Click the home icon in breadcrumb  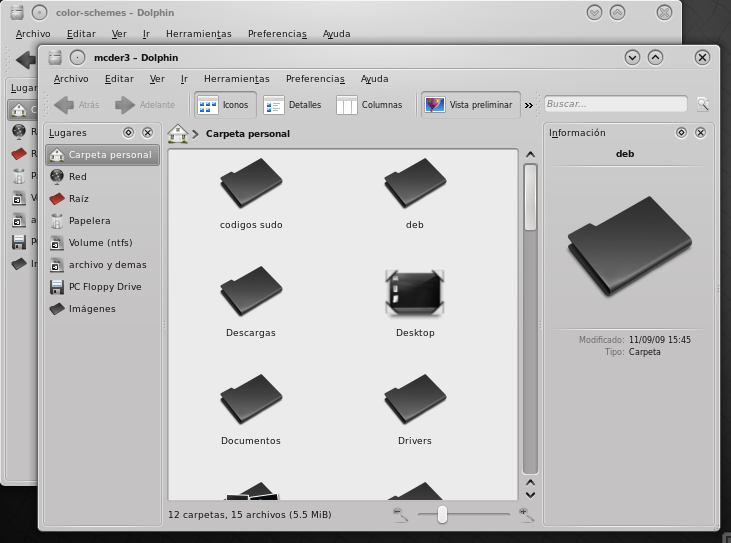178,133
